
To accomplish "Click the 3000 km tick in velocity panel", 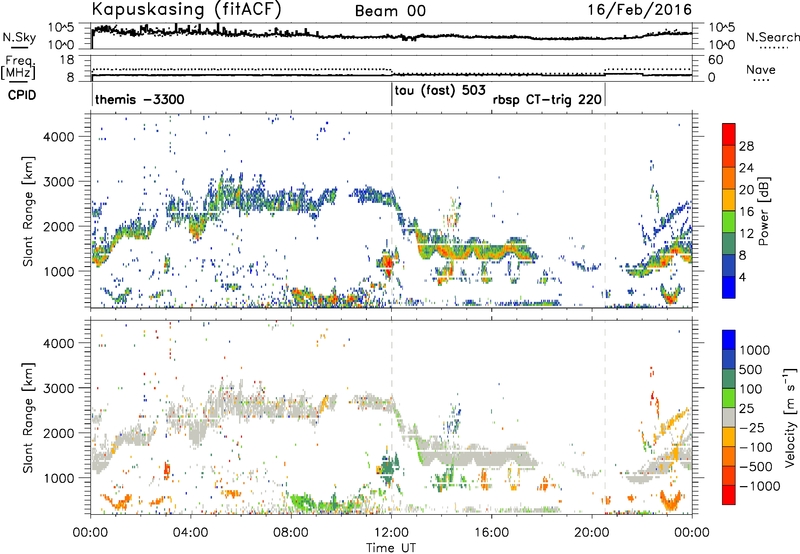I will coord(58,388).
